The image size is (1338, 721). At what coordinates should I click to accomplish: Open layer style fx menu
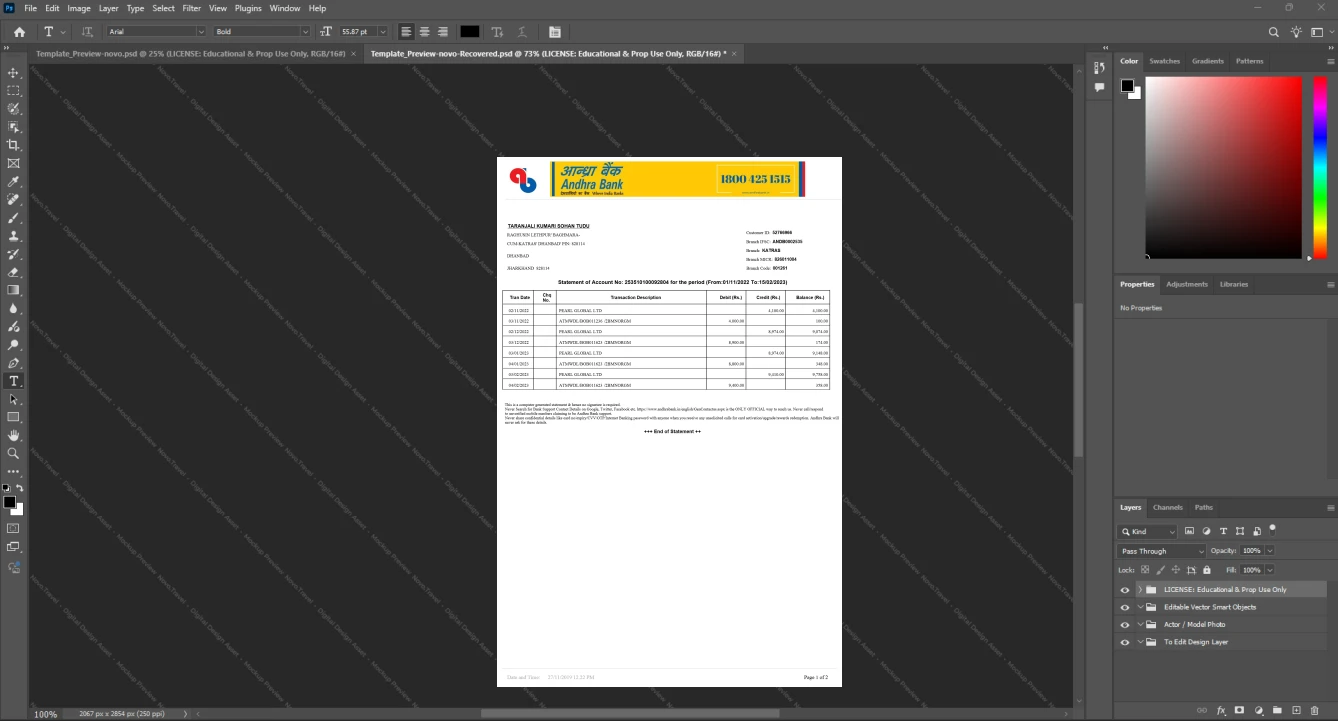tap(1221, 710)
